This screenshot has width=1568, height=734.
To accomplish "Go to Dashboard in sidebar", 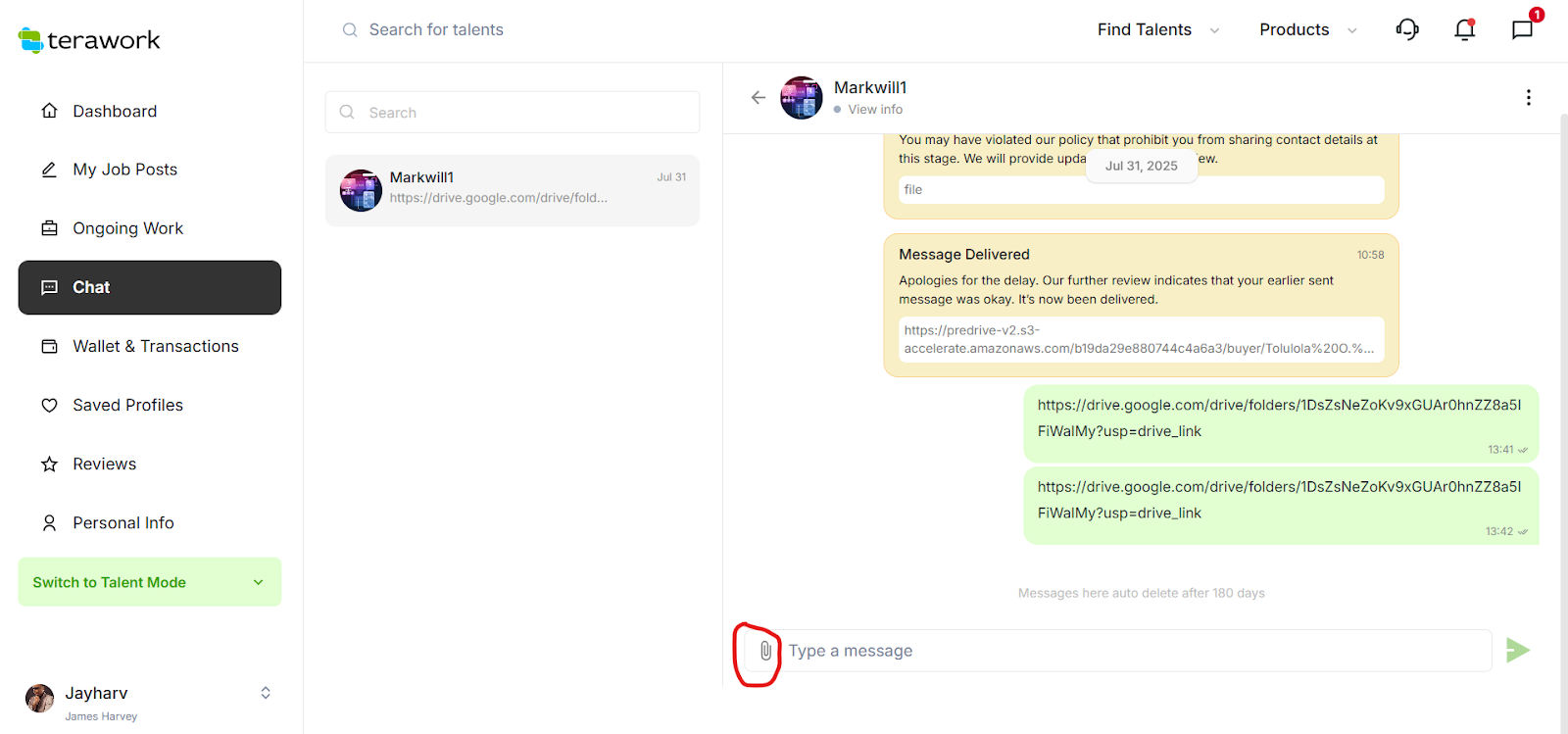I will 115,112.
